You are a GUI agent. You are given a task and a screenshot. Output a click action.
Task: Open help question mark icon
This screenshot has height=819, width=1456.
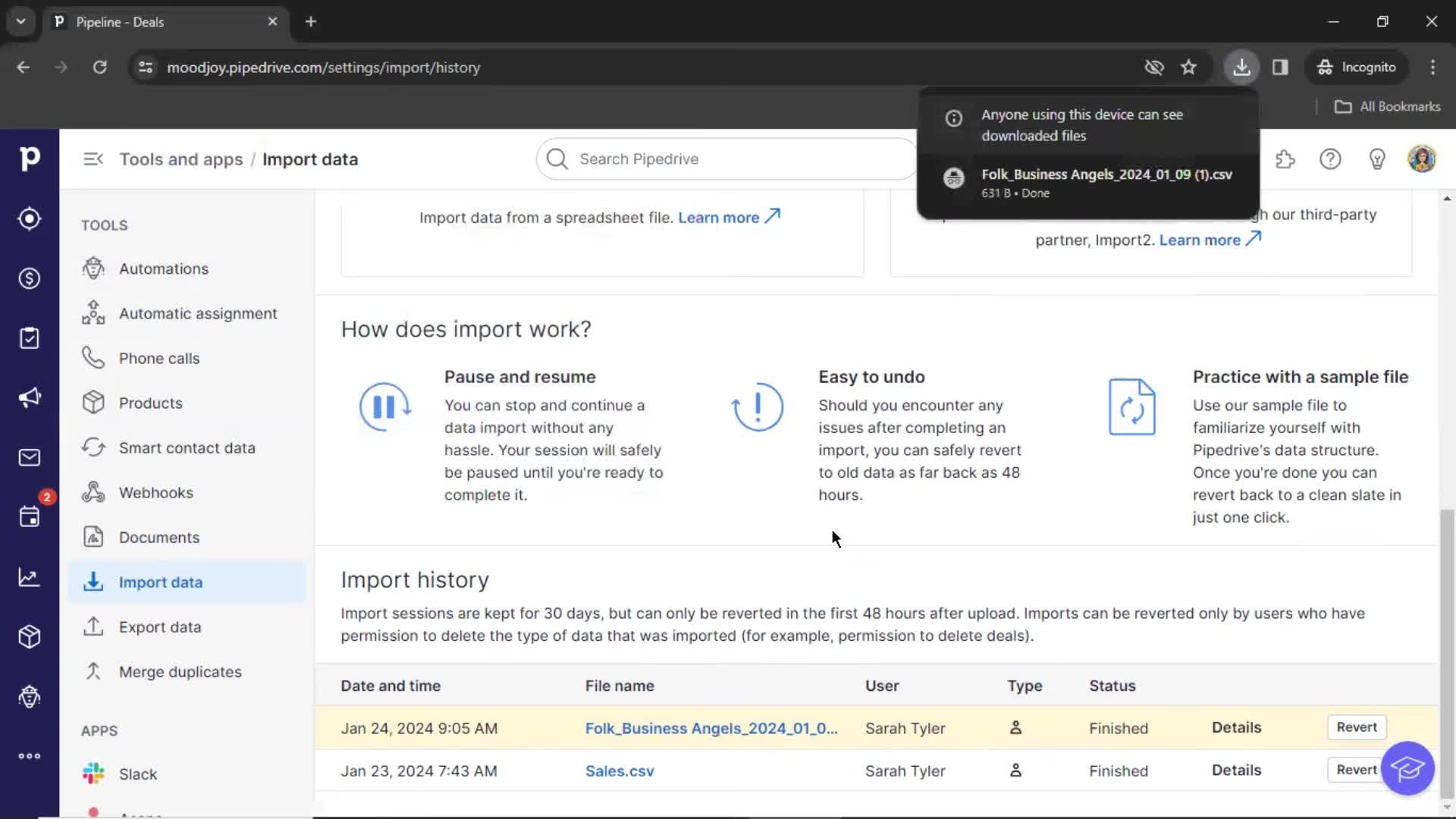click(1330, 159)
